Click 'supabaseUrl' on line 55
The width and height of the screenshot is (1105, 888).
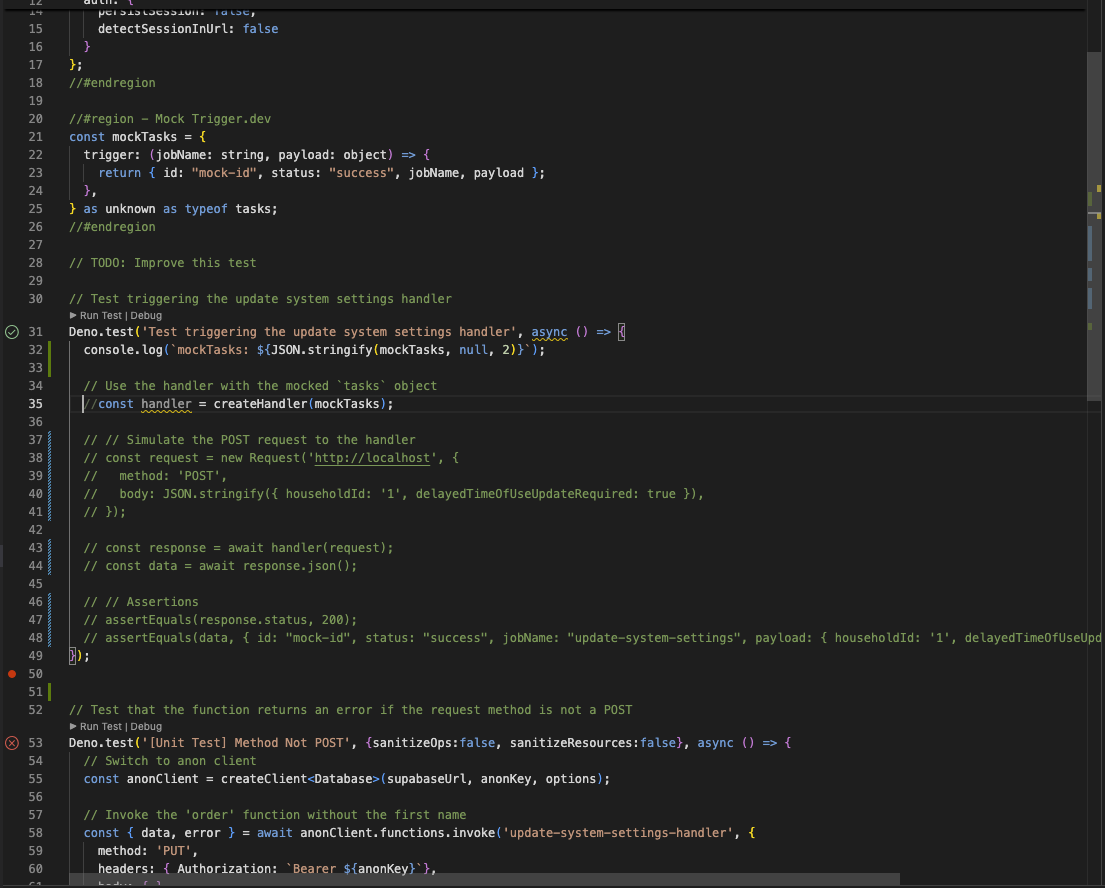[x=426, y=779]
